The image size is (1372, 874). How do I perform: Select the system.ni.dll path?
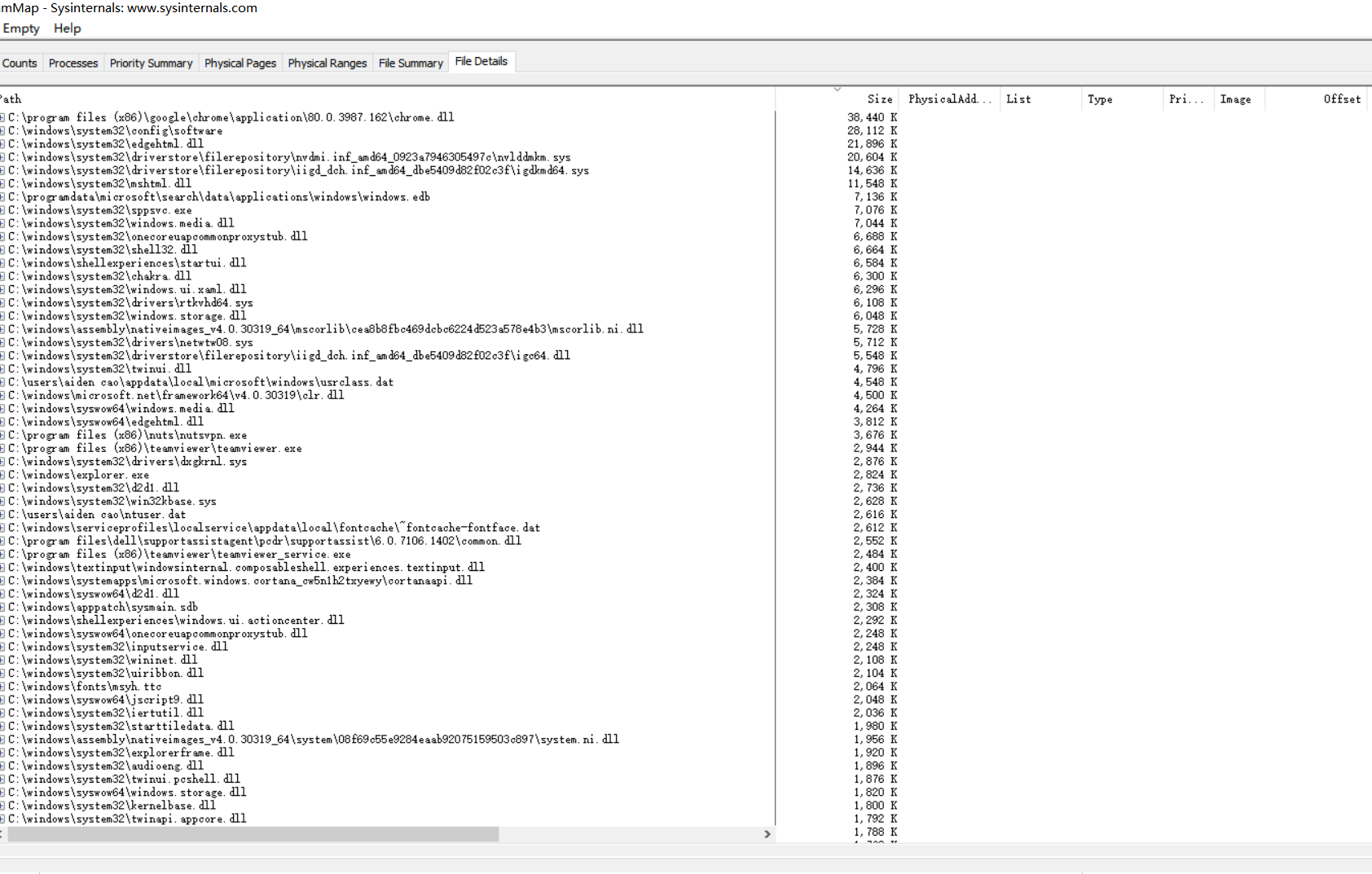pos(314,740)
